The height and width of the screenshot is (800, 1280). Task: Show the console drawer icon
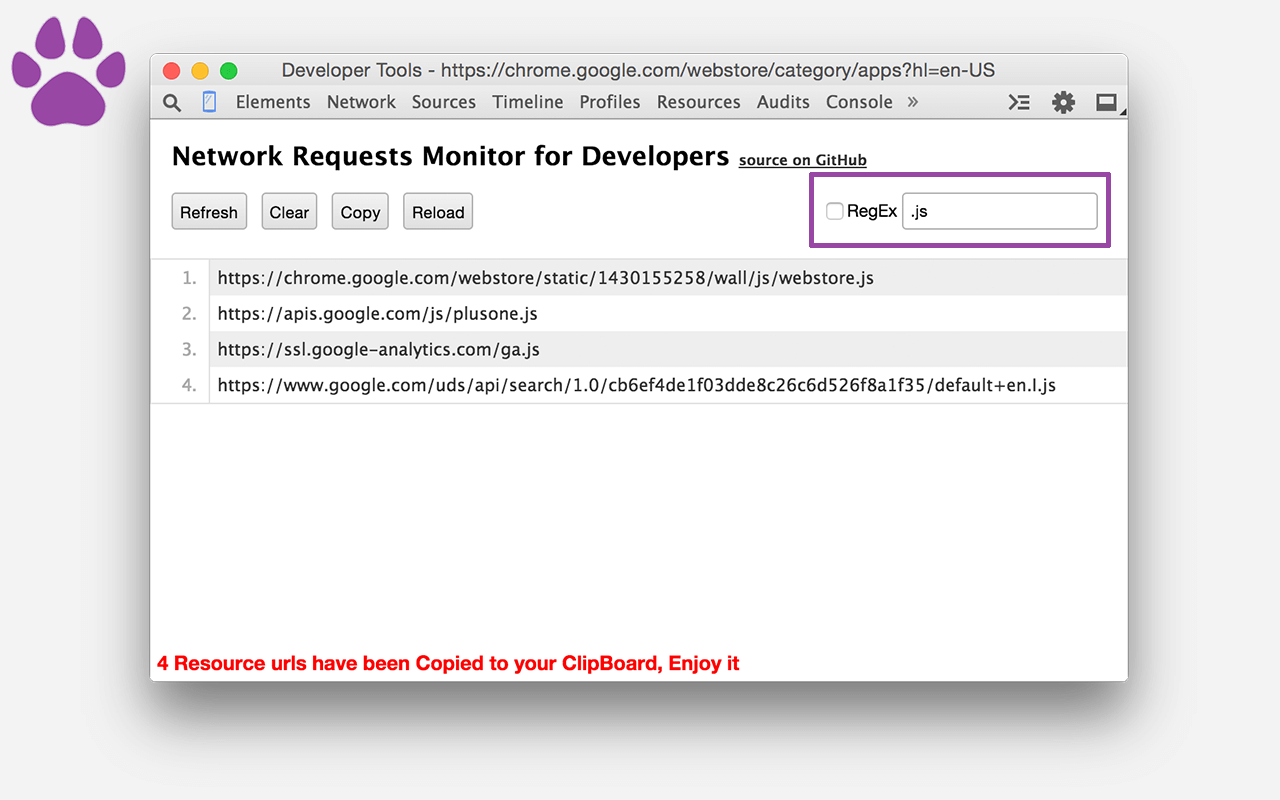pyautogui.click(x=1019, y=102)
